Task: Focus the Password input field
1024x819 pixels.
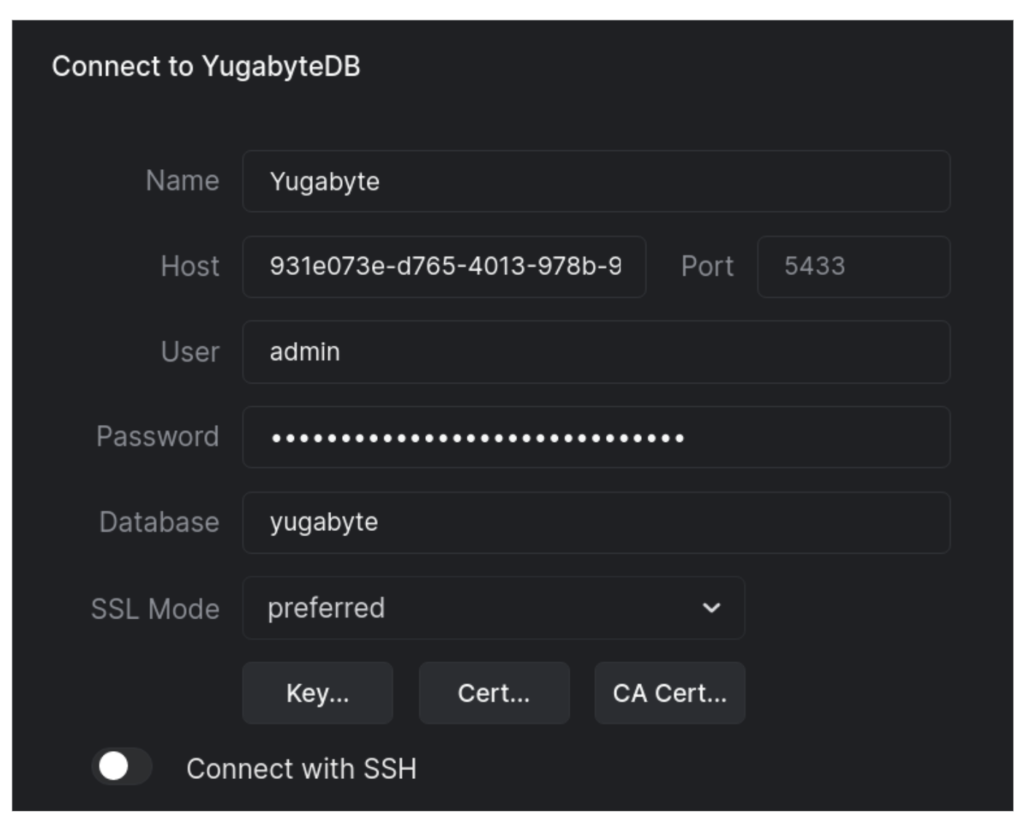Action: click(595, 437)
